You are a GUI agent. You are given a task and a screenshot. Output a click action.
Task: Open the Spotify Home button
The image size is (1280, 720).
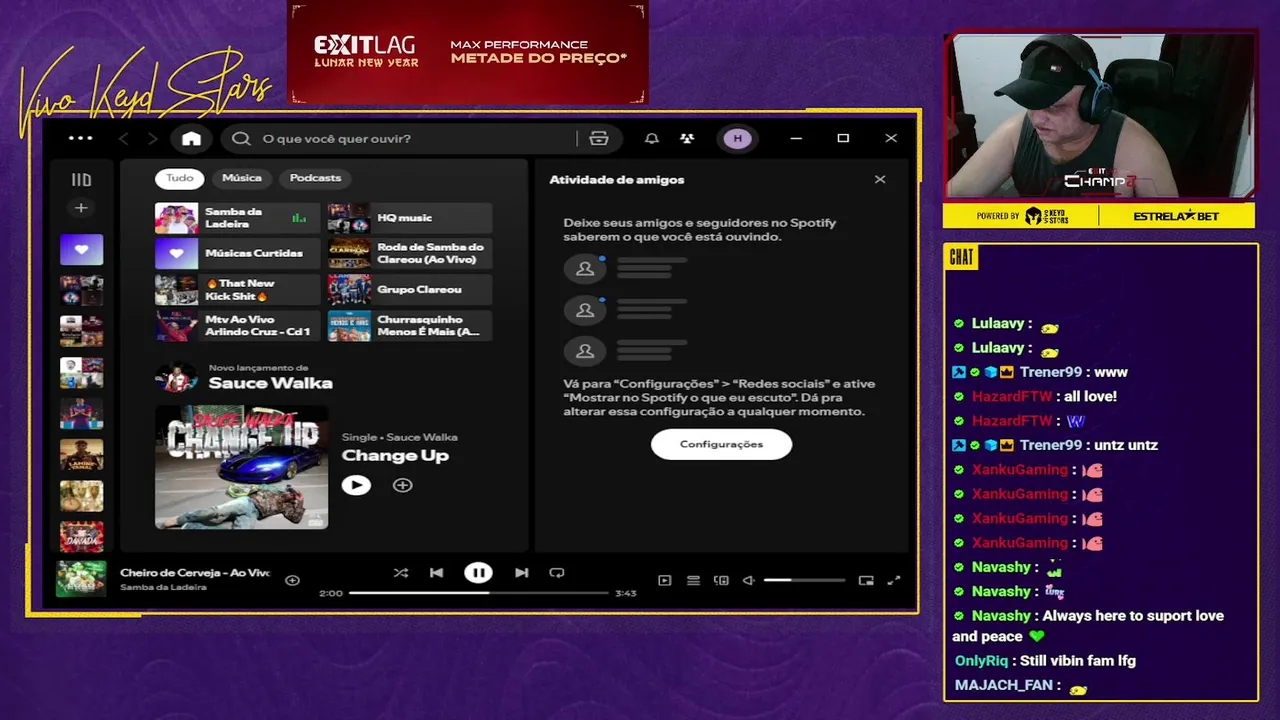coord(191,139)
